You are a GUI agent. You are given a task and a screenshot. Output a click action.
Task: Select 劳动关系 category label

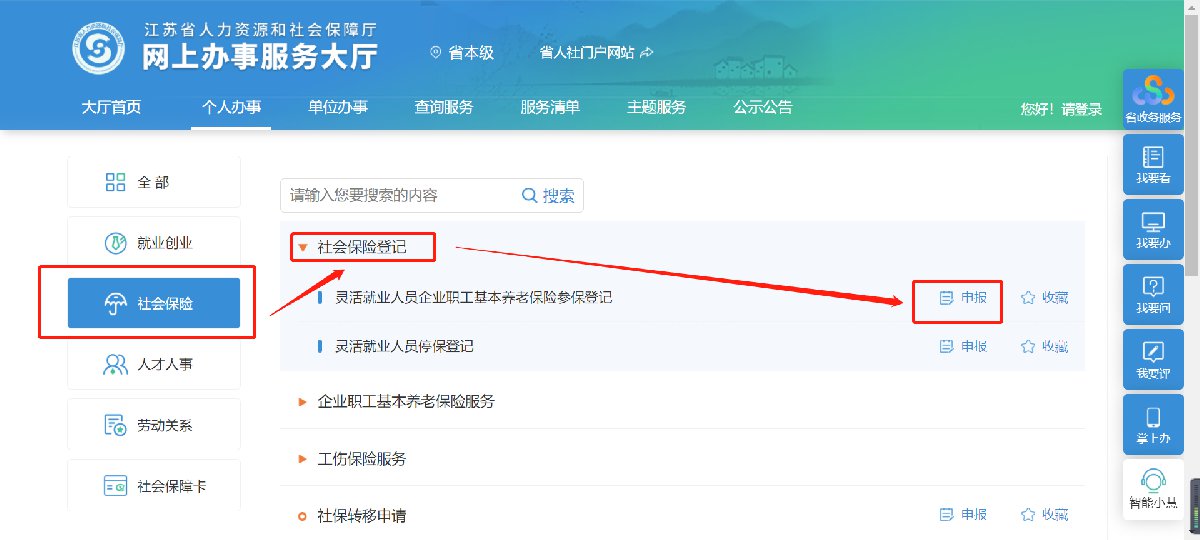(165, 426)
